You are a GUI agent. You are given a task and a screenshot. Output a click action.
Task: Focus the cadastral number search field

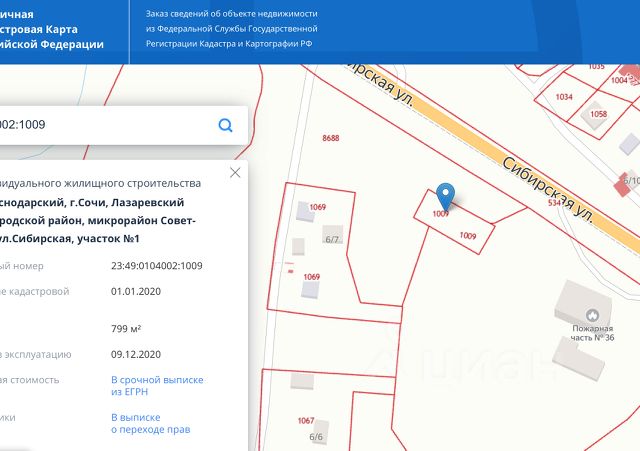pyautogui.click(x=110, y=125)
